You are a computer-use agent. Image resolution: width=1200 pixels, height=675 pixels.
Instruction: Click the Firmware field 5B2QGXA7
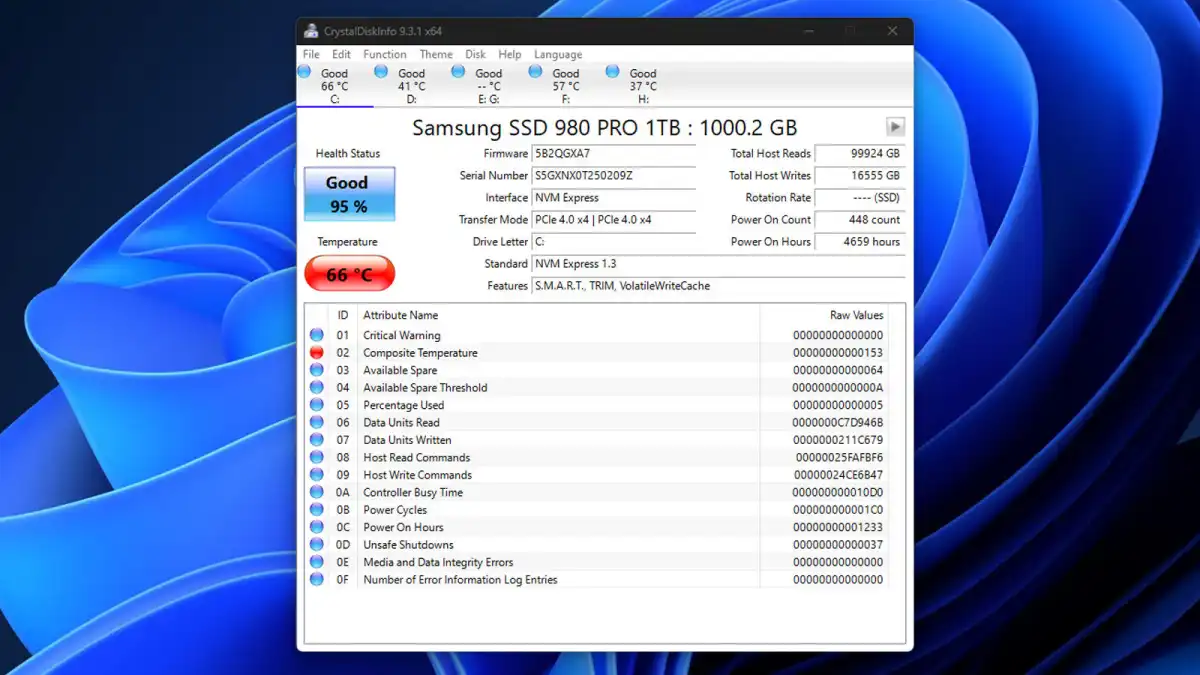[x=614, y=154]
